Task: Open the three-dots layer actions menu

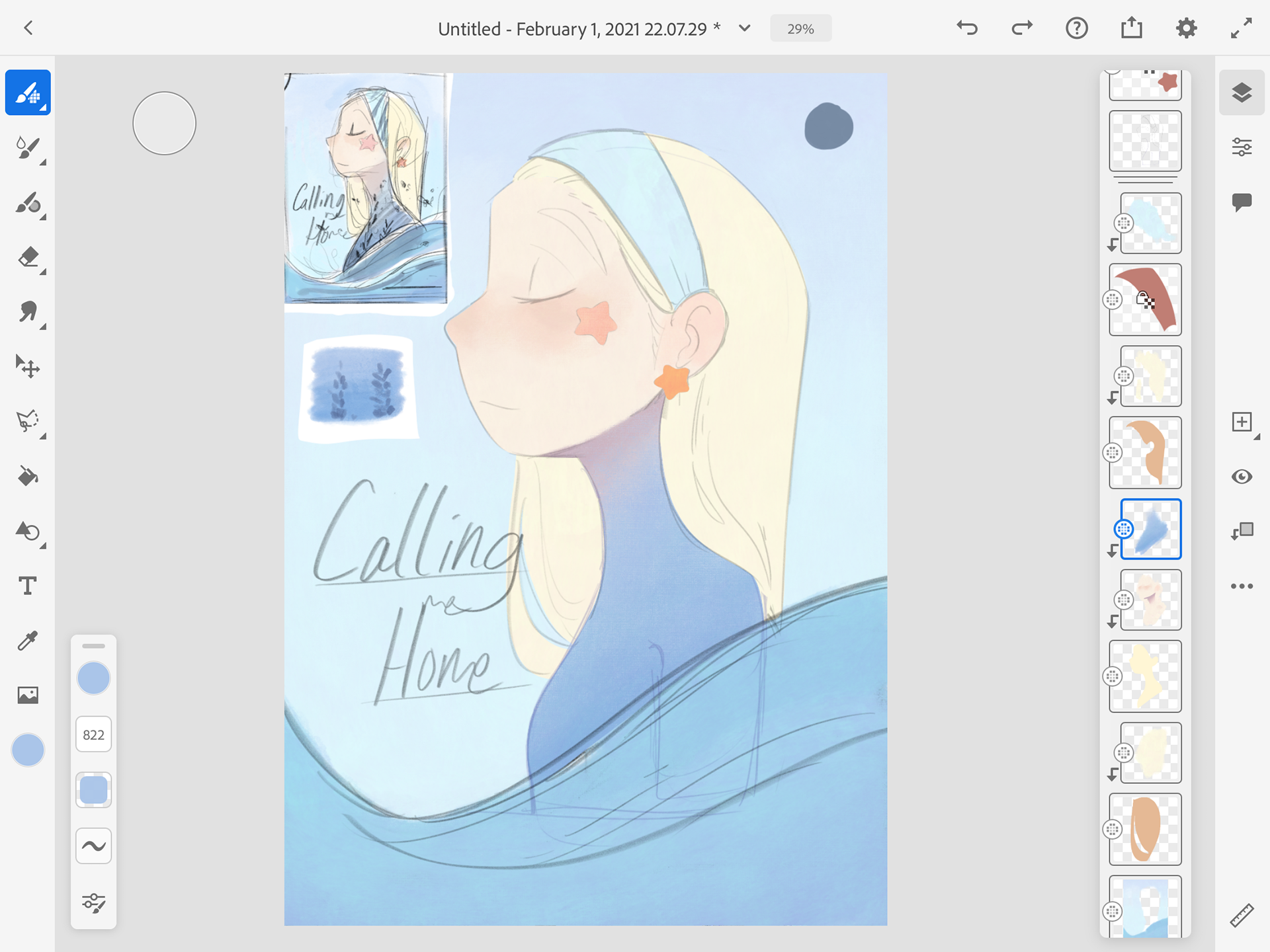Action: pyautogui.click(x=1242, y=586)
